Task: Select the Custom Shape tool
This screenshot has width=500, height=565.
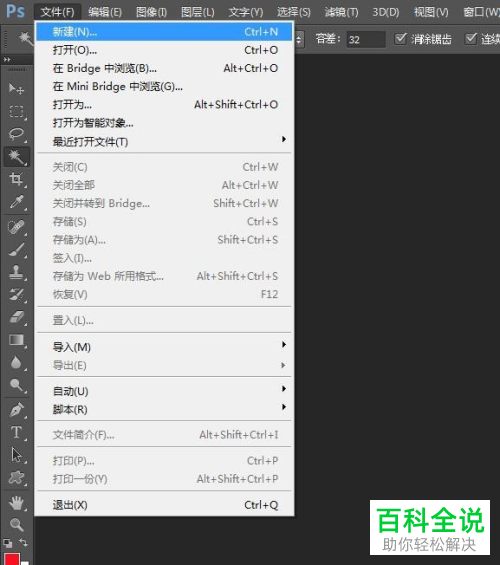Action: coord(16,478)
